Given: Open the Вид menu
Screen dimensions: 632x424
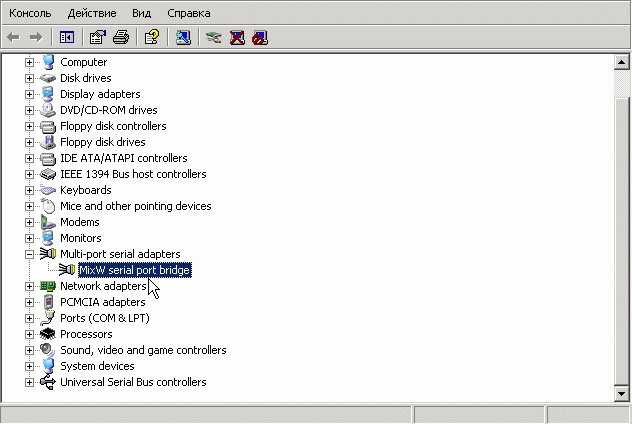Looking at the screenshot, I should [x=141, y=13].
